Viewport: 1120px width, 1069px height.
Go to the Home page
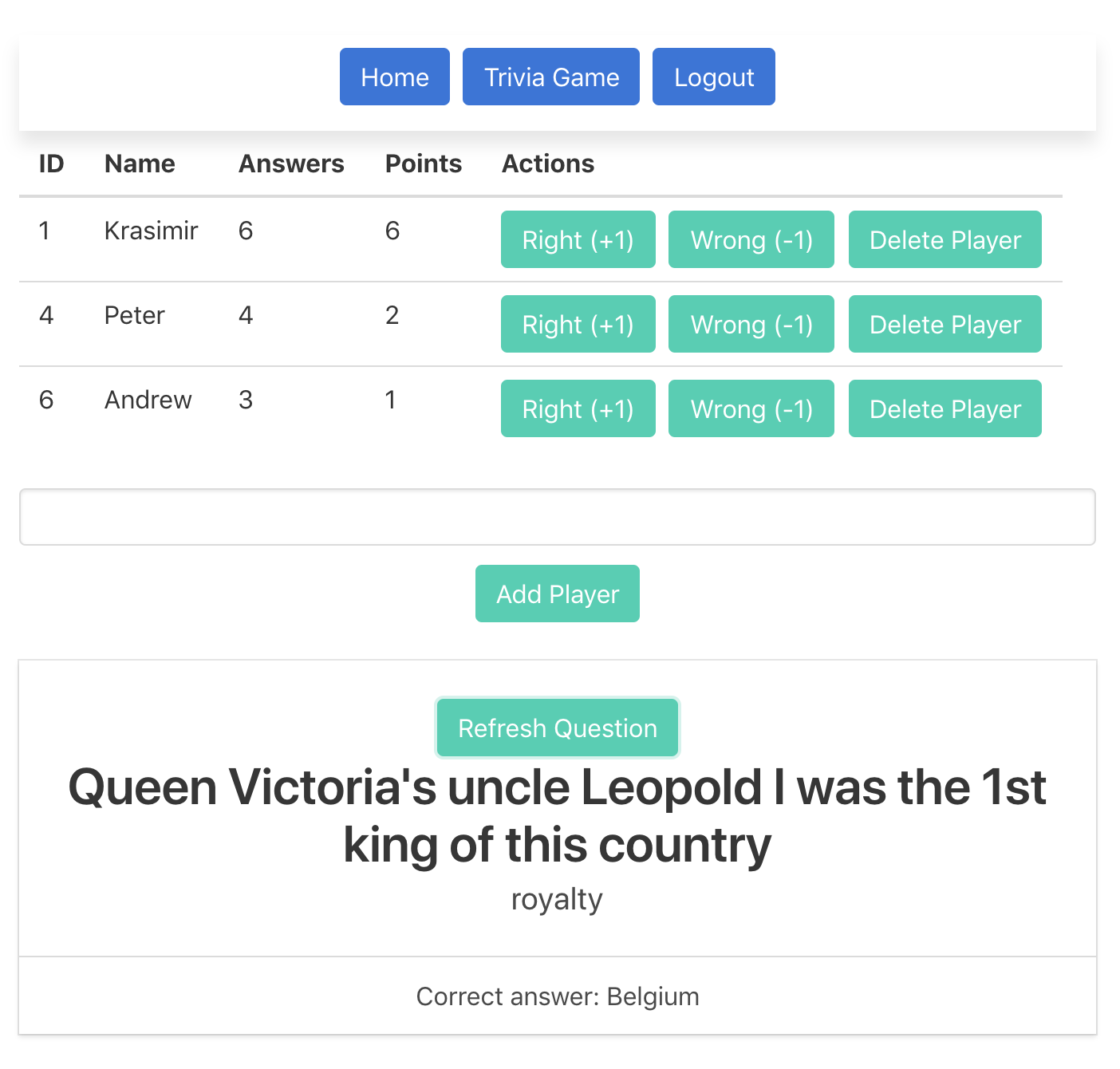395,77
